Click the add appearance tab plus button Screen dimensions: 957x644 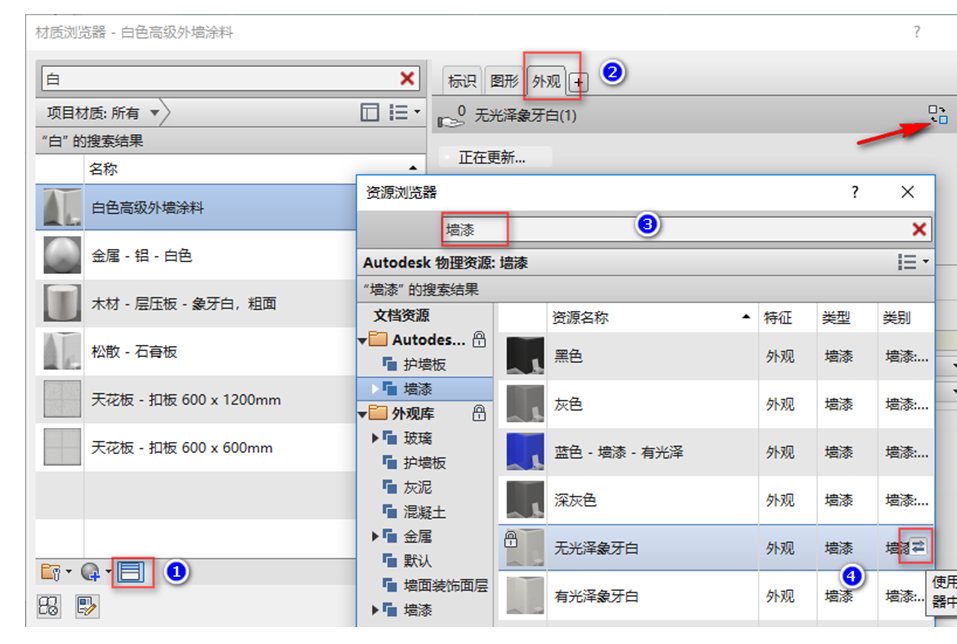click(579, 80)
